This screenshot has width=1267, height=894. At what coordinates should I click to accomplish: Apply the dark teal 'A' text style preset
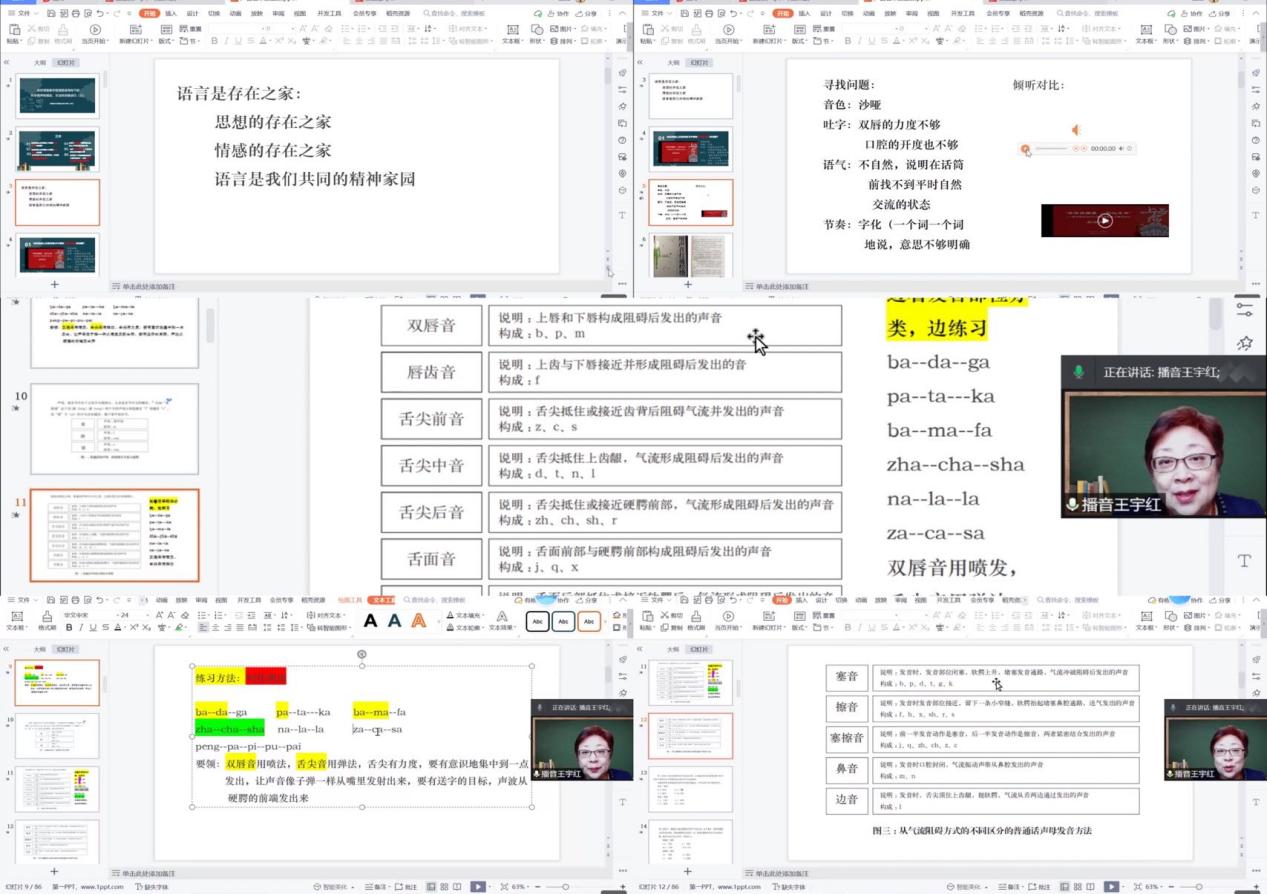[x=394, y=621]
